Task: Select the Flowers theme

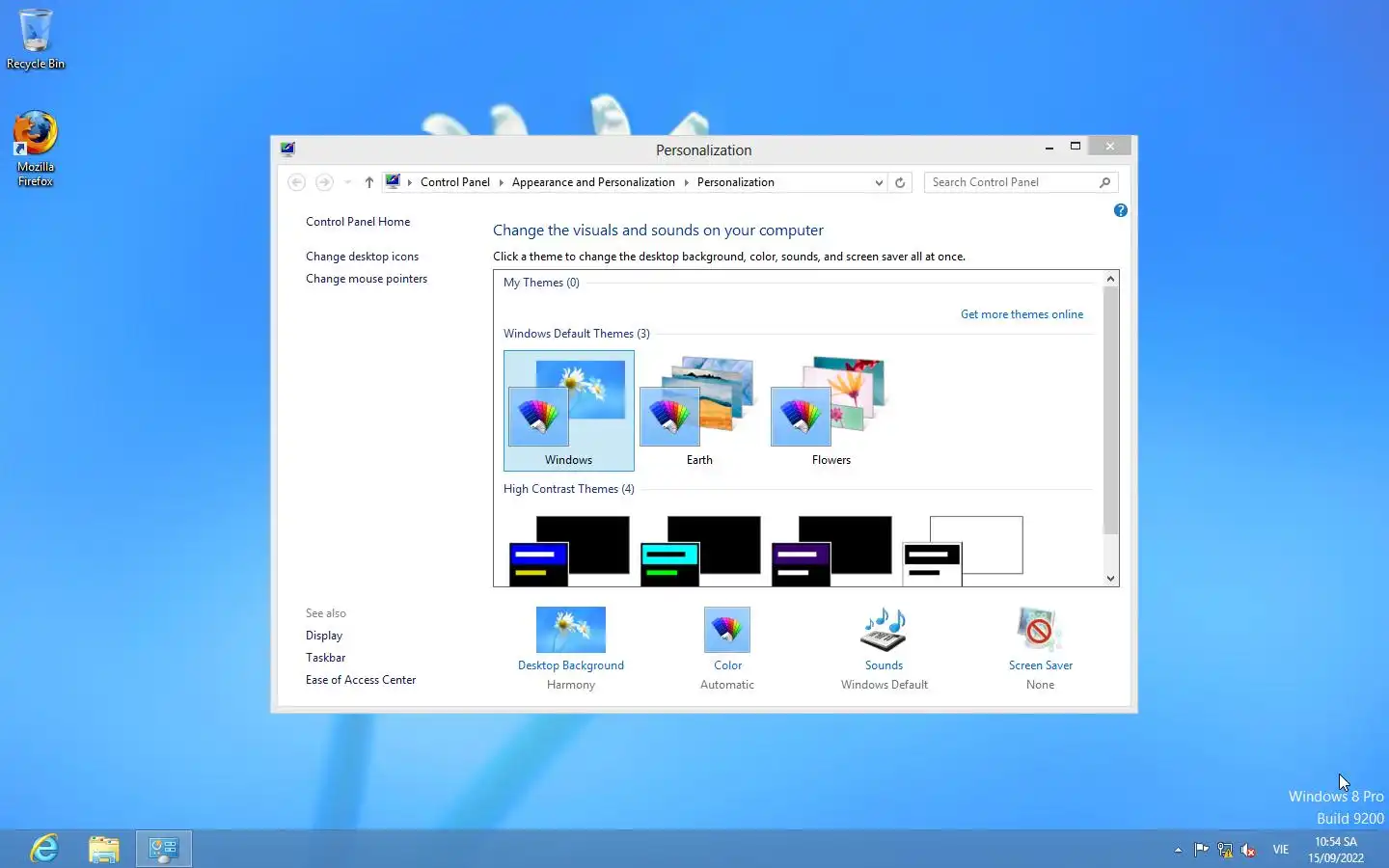Action: (x=831, y=411)
